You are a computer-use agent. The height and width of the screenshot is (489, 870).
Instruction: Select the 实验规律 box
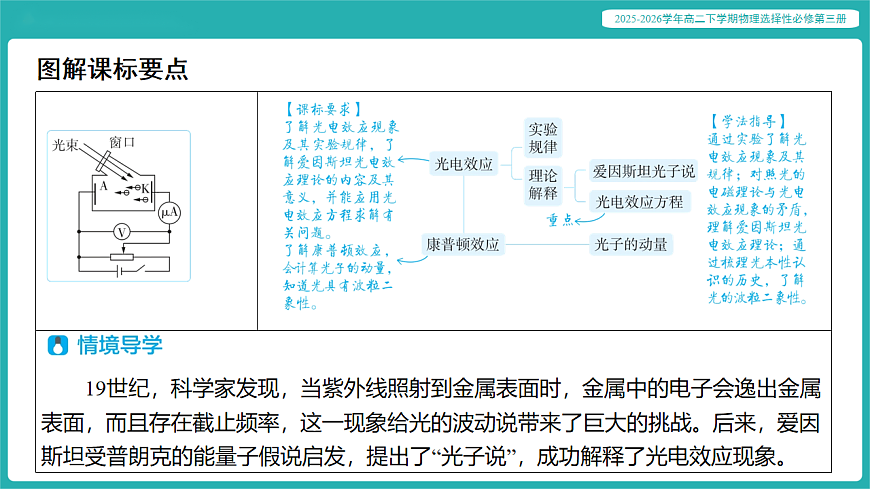click(543, 138)
